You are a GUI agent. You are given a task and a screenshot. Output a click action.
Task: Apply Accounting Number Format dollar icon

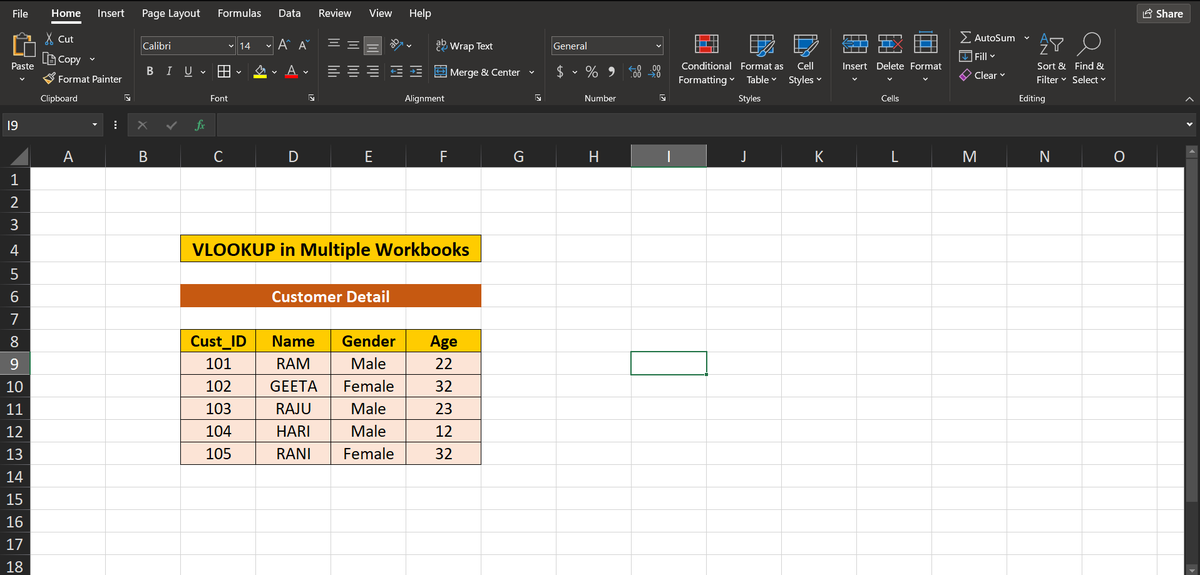[562, 72]
